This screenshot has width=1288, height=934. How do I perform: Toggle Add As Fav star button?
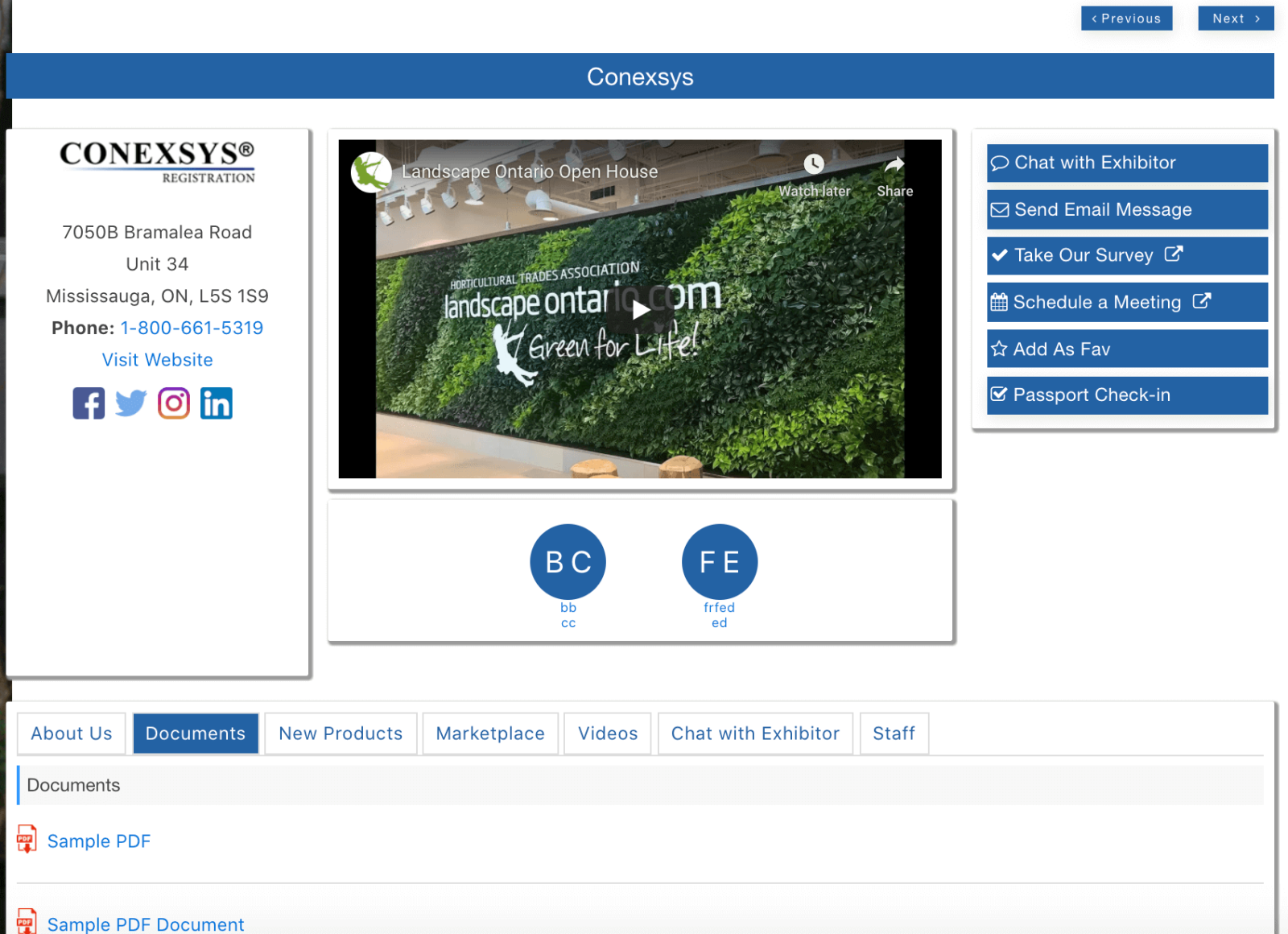click(1127, 349)
